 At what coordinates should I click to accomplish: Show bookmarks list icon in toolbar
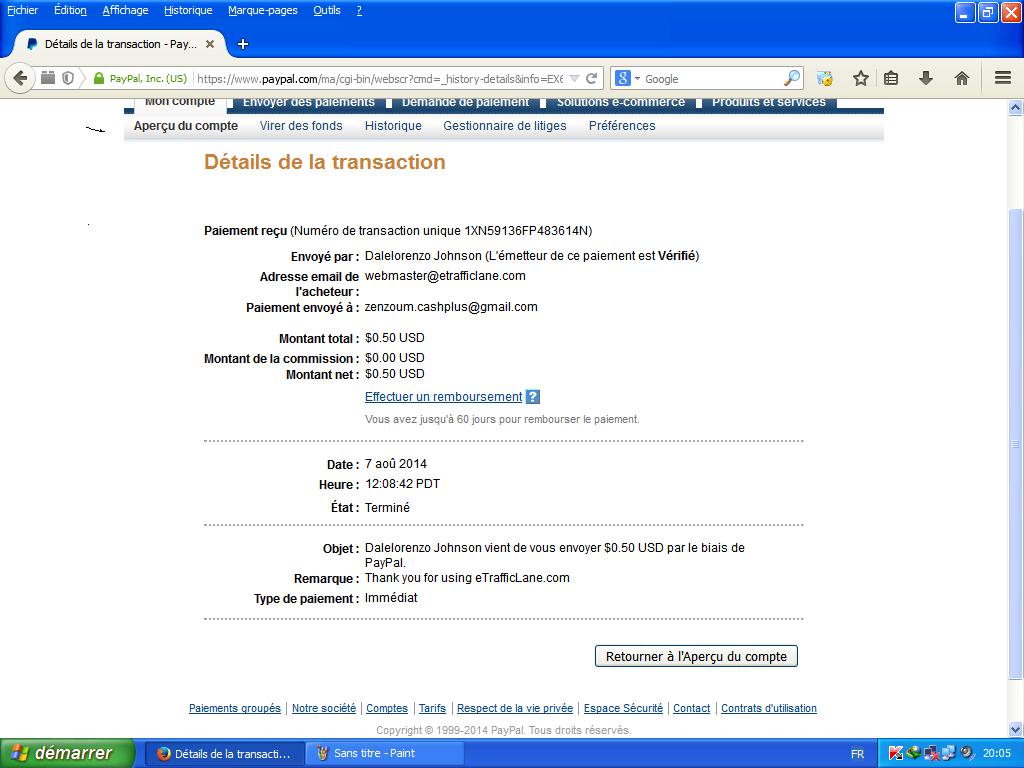pyautogui.click(x=891, y=78)
